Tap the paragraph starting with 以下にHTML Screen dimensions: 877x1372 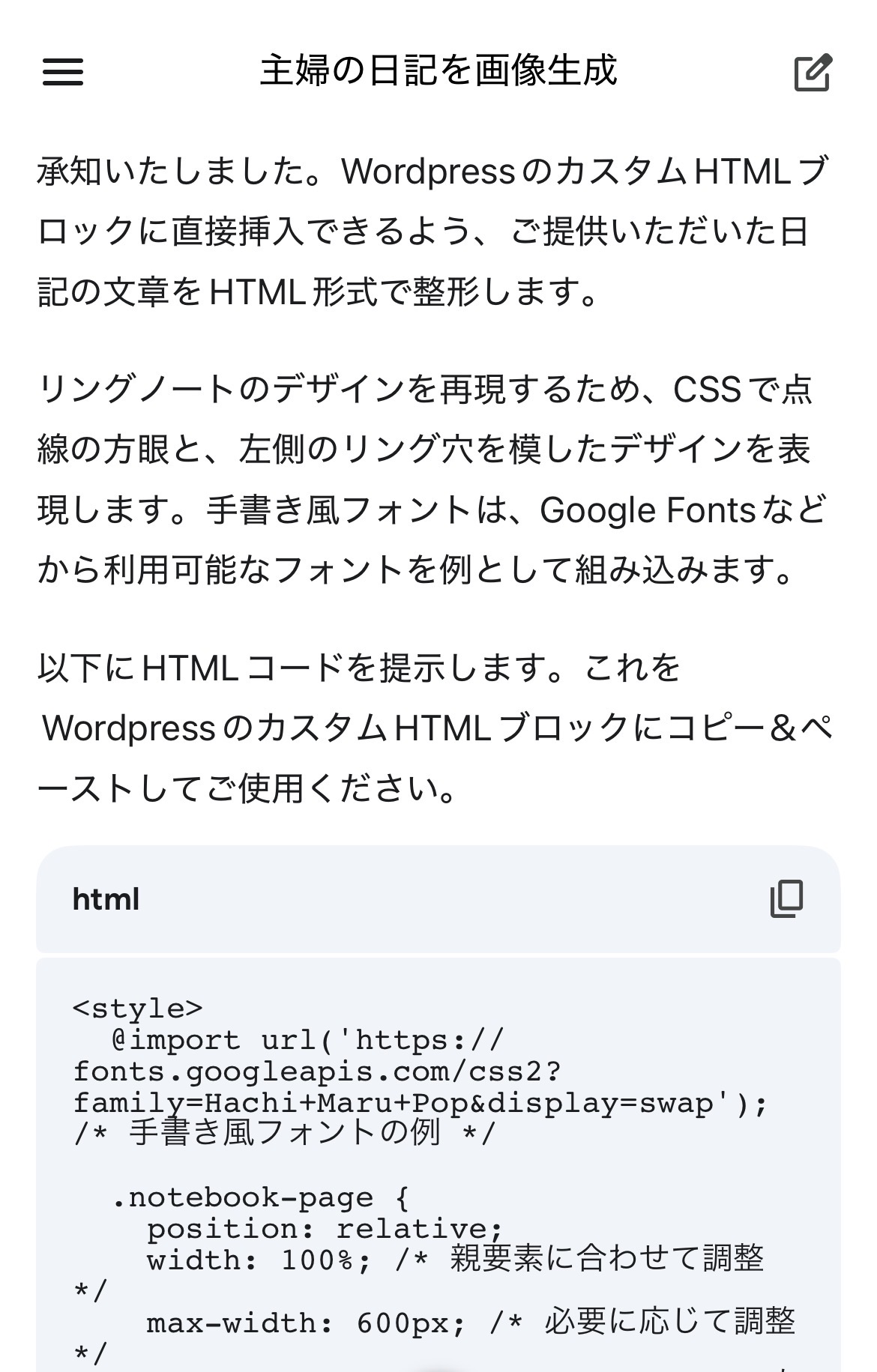(435, 727)
